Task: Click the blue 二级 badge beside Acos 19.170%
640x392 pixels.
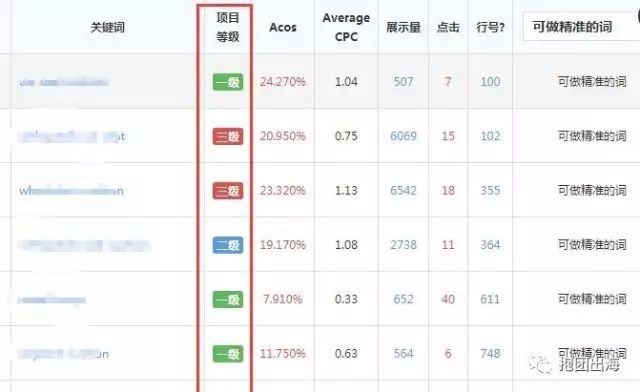Action: click(x=228, y=245)
